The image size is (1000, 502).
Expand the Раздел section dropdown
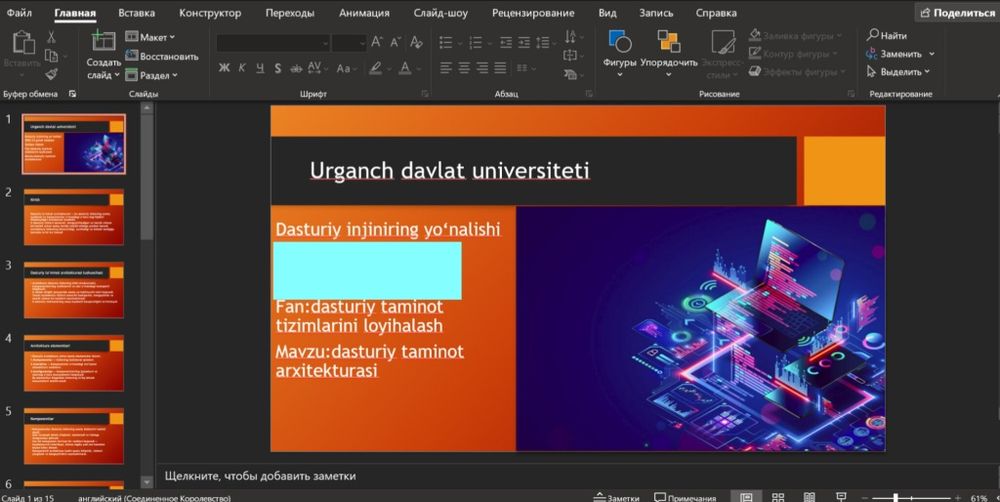pyautogui.click(x=151, y=75)
